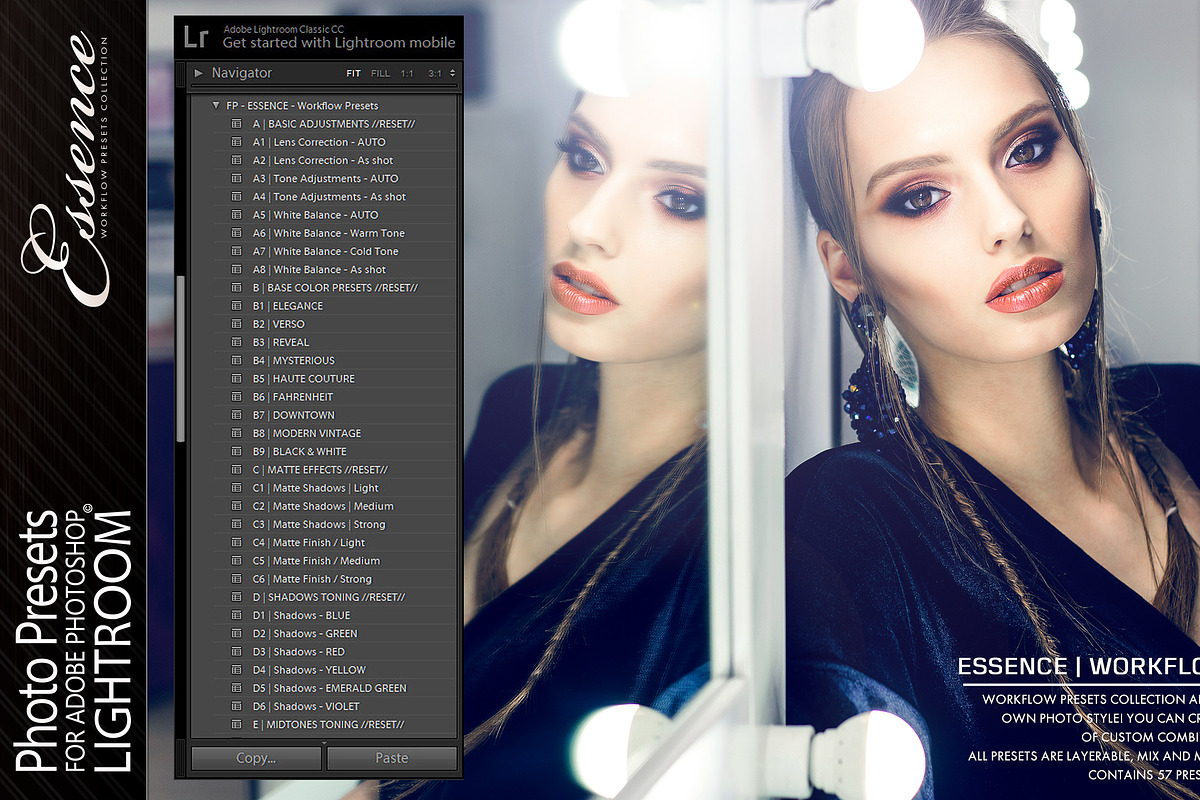The height and width of the screenshot is (800, 1200).
Task: Click preset icon beside A | BASIC ADJUSTMENTS
Action: click(237, 124)
